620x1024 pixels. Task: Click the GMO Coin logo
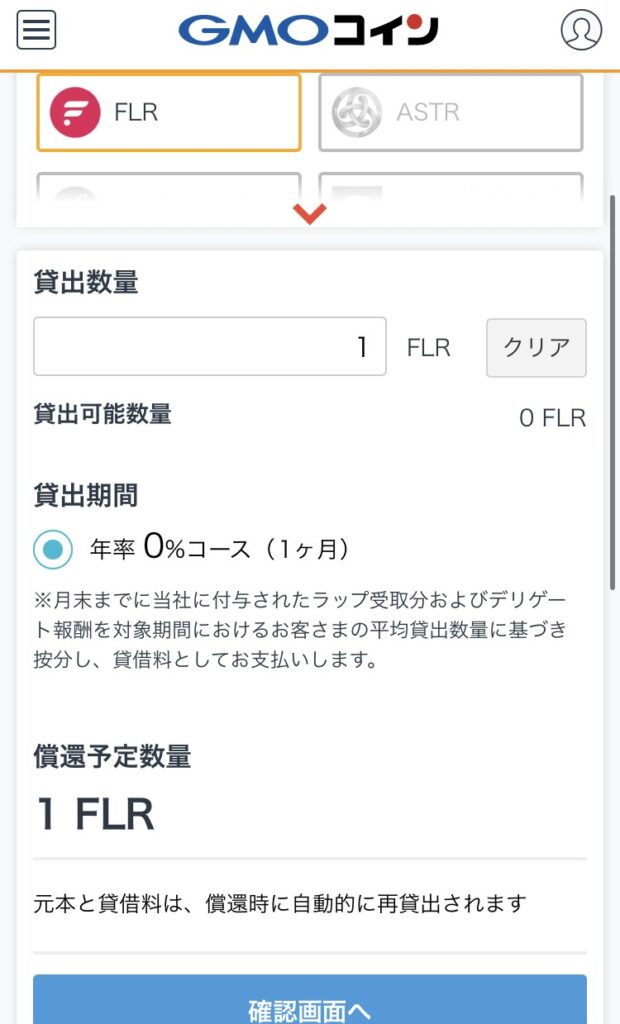tap(308, 30)
